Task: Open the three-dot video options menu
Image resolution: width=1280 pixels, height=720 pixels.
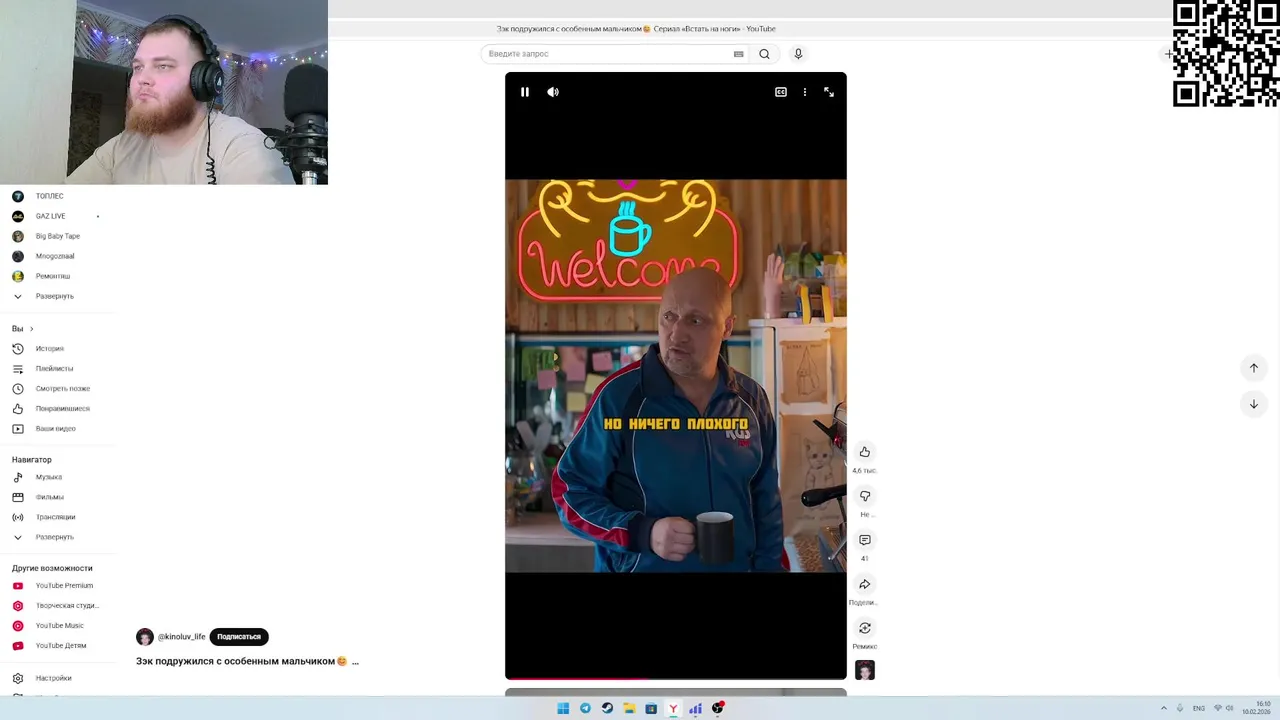Action: (x=805, y=92)
